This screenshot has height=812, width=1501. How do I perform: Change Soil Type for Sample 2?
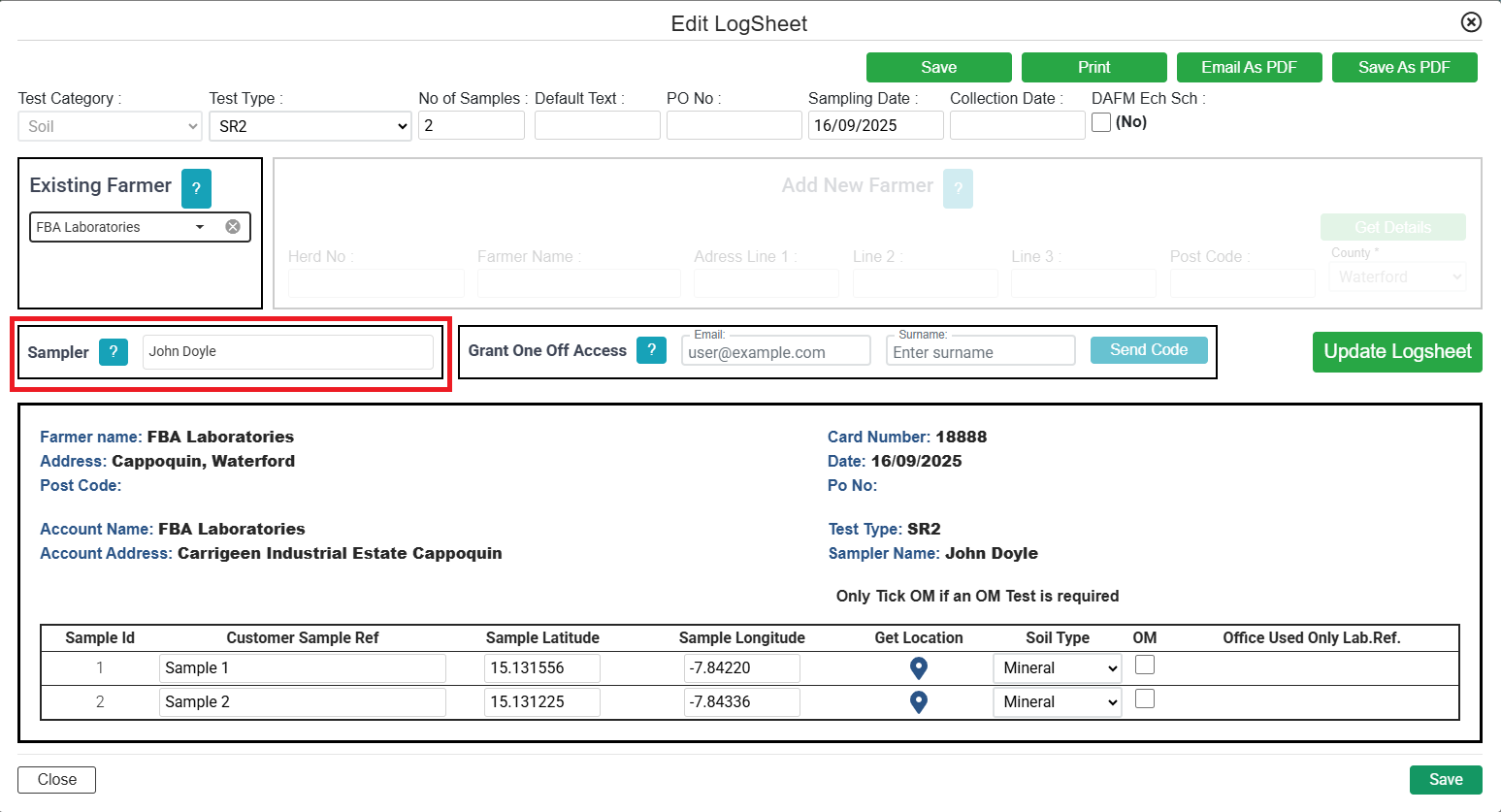click(x=1057, y=702)
